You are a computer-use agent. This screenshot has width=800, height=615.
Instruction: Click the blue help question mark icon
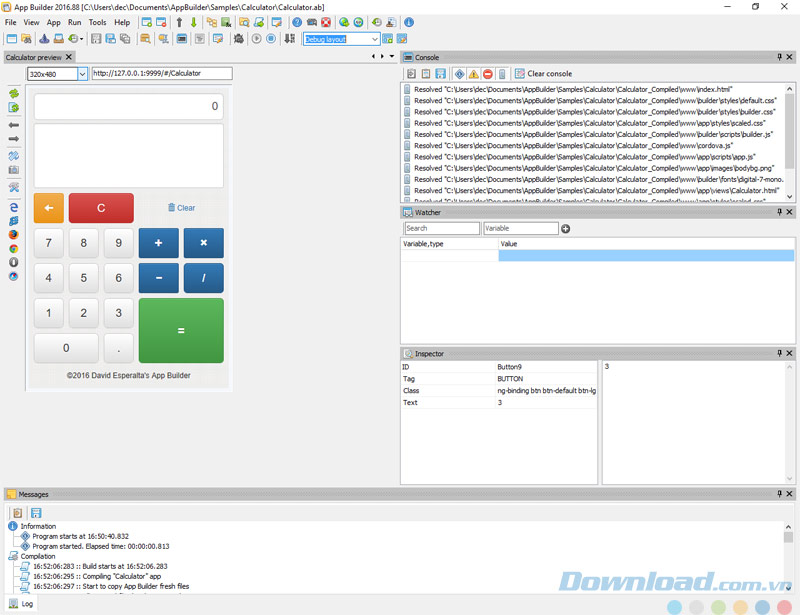pos(297,22)
